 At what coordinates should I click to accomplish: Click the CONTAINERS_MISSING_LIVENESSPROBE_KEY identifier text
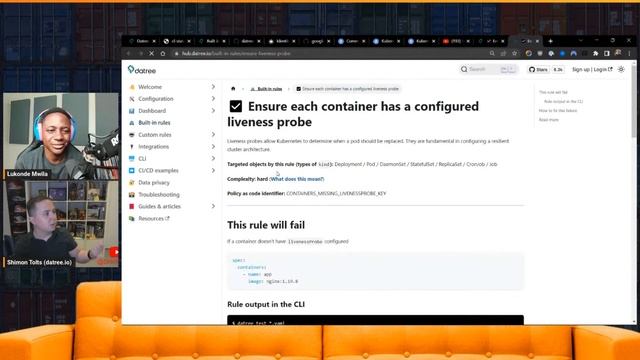[336, 193]
